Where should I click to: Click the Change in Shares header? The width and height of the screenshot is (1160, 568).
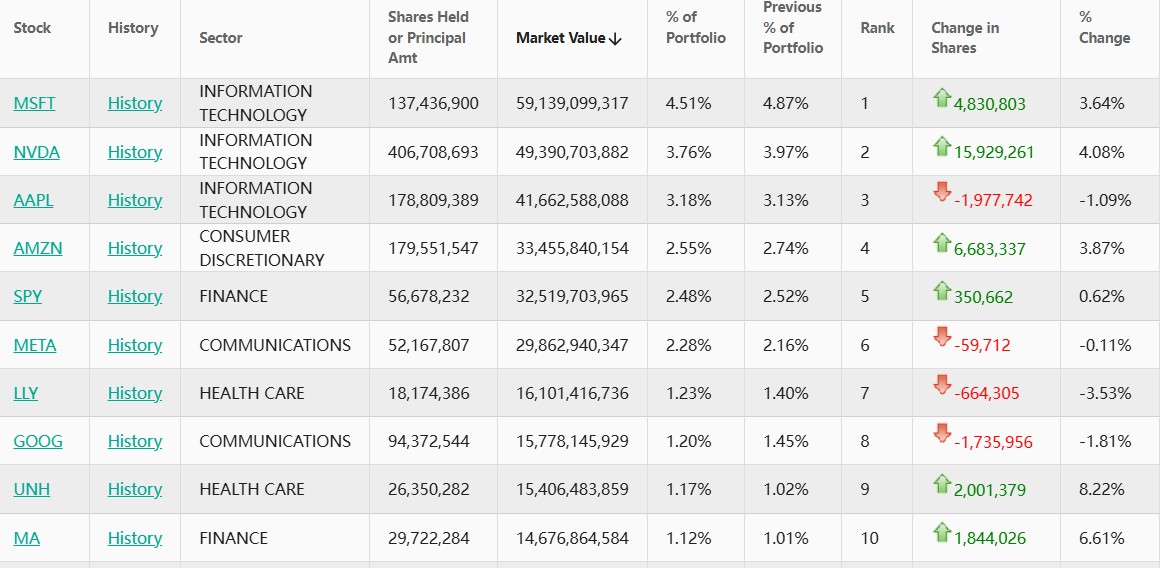pyautogui.click(x=965, y=38)
